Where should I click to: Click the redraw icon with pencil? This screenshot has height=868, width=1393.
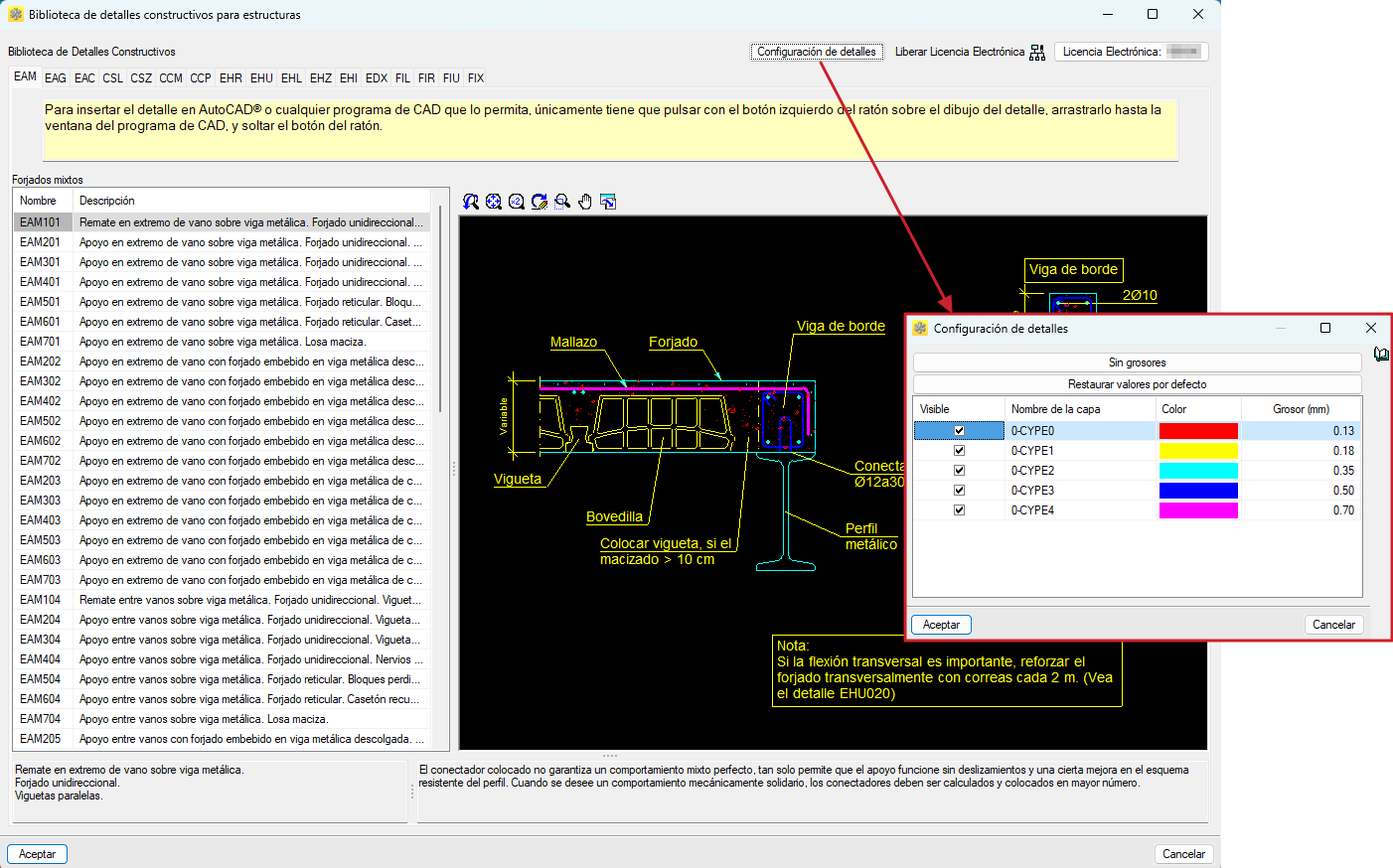point(540,202)
